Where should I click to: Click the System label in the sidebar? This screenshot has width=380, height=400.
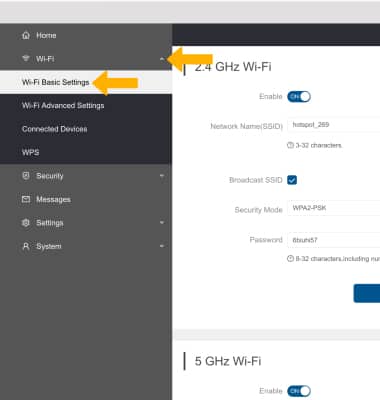(49, 246)
